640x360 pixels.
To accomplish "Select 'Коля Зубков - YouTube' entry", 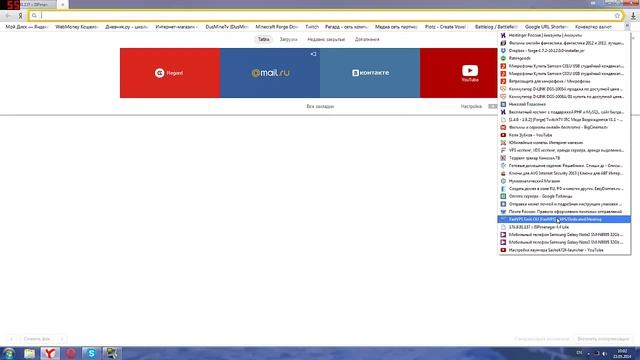I will 564,135.
